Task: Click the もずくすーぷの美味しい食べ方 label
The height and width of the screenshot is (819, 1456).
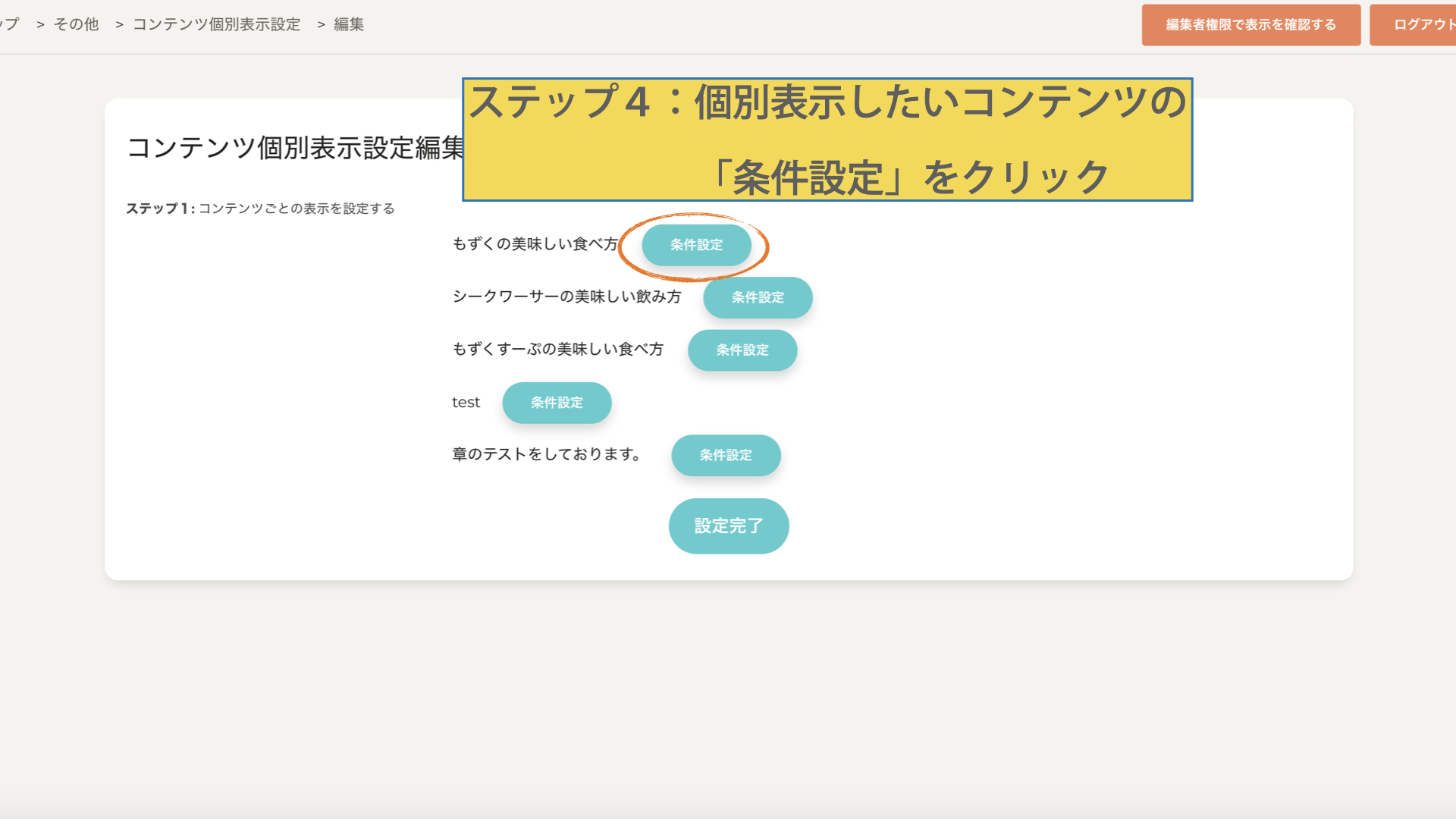Action: pos(557,349)
